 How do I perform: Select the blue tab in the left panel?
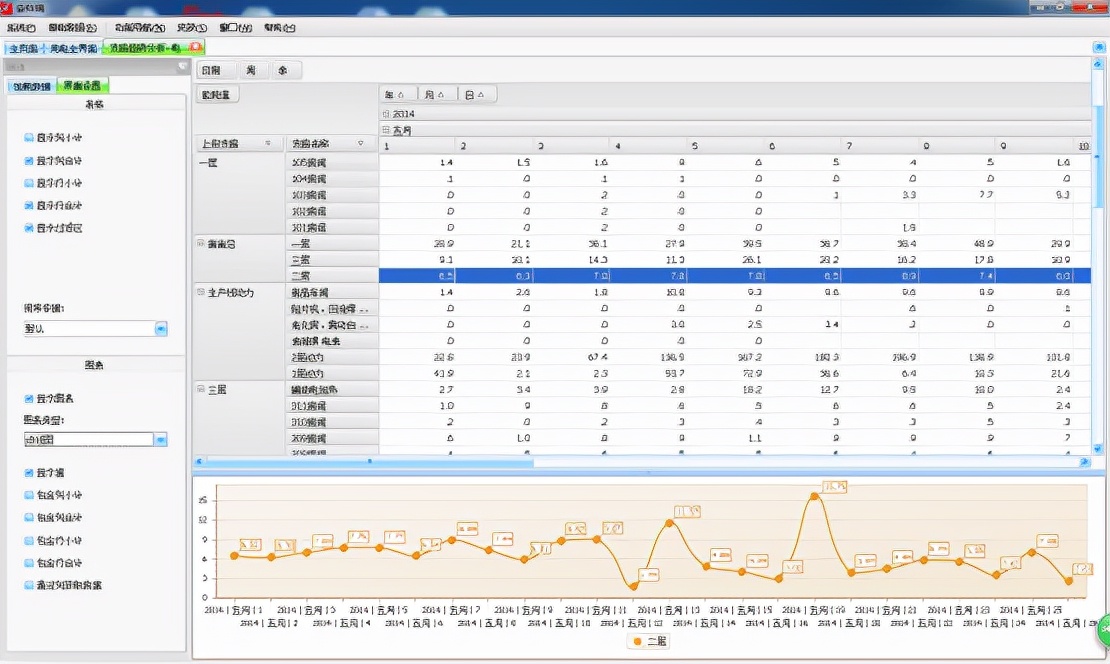coord(32,86)
